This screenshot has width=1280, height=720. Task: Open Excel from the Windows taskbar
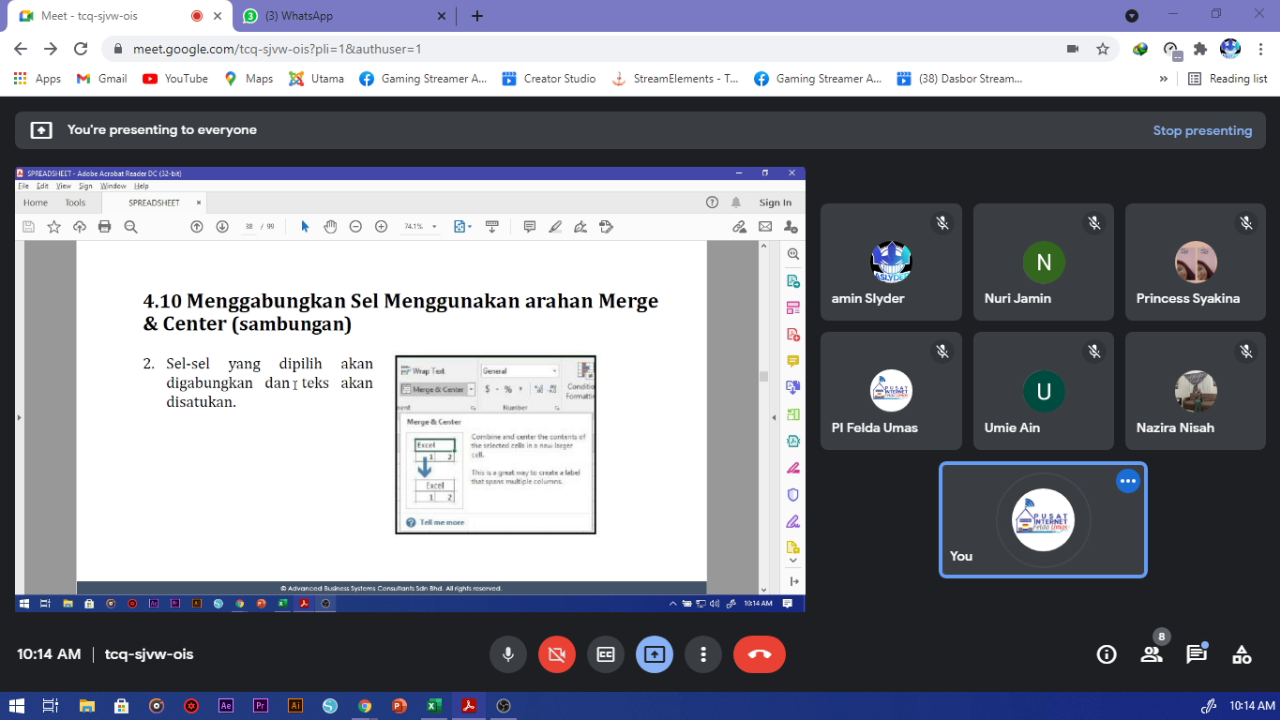[434, 705]
